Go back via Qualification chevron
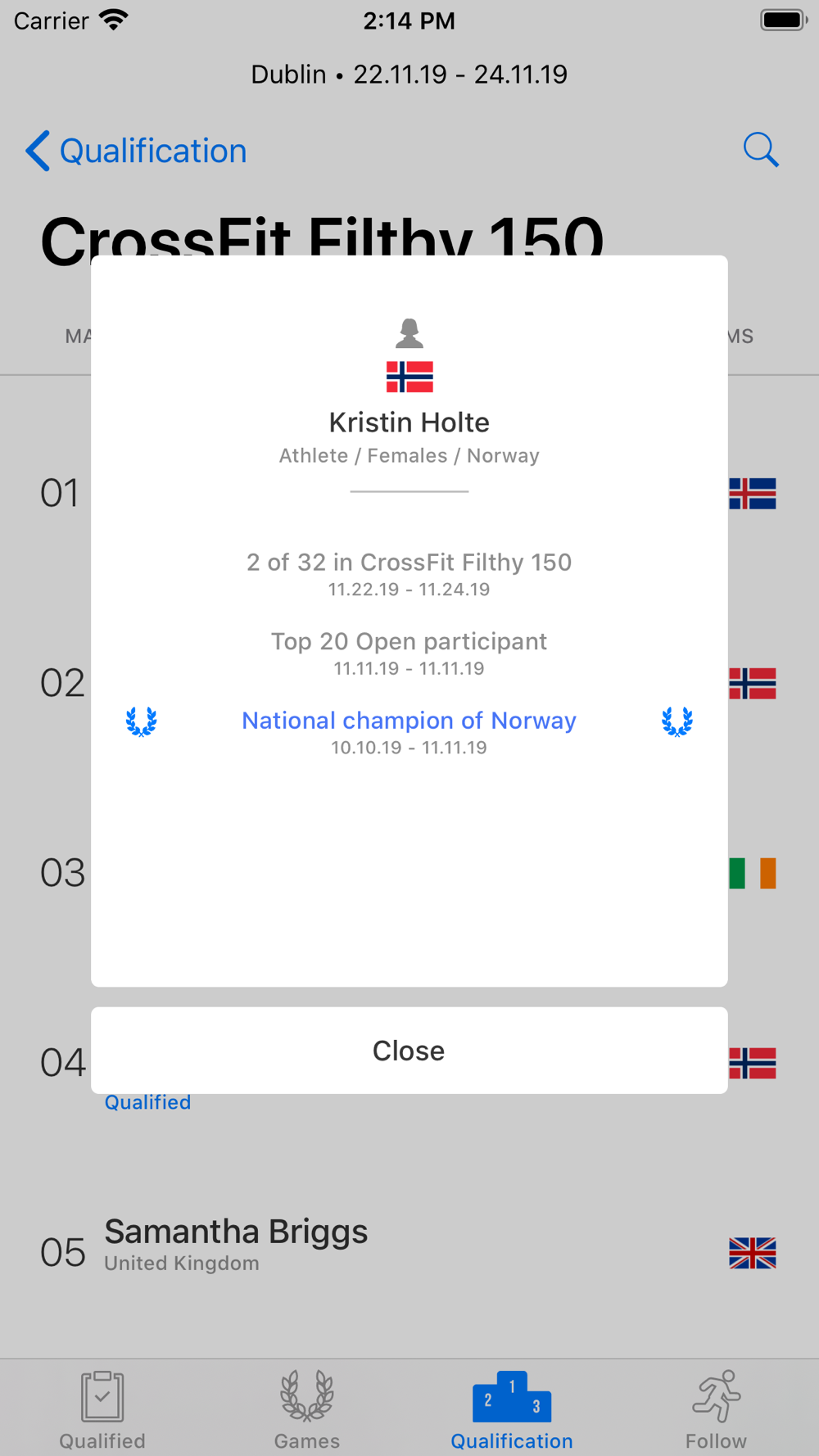The width and height of the screenshot is (819, 1456). pos(136,151)
